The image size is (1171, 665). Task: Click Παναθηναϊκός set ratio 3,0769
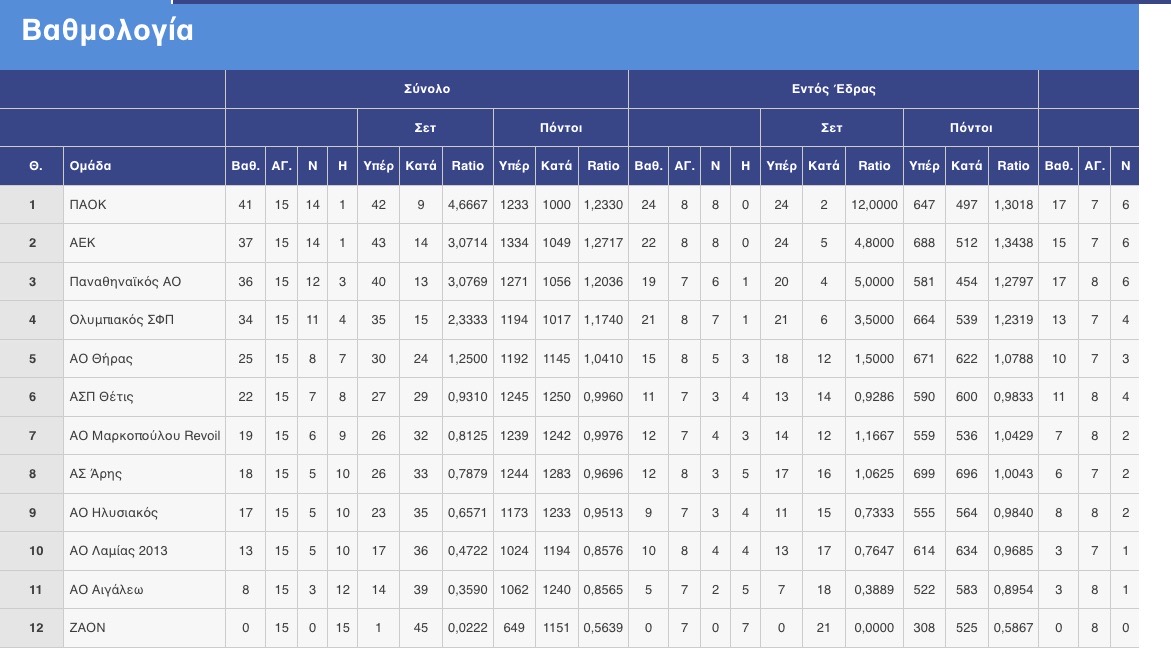[468, 282]
